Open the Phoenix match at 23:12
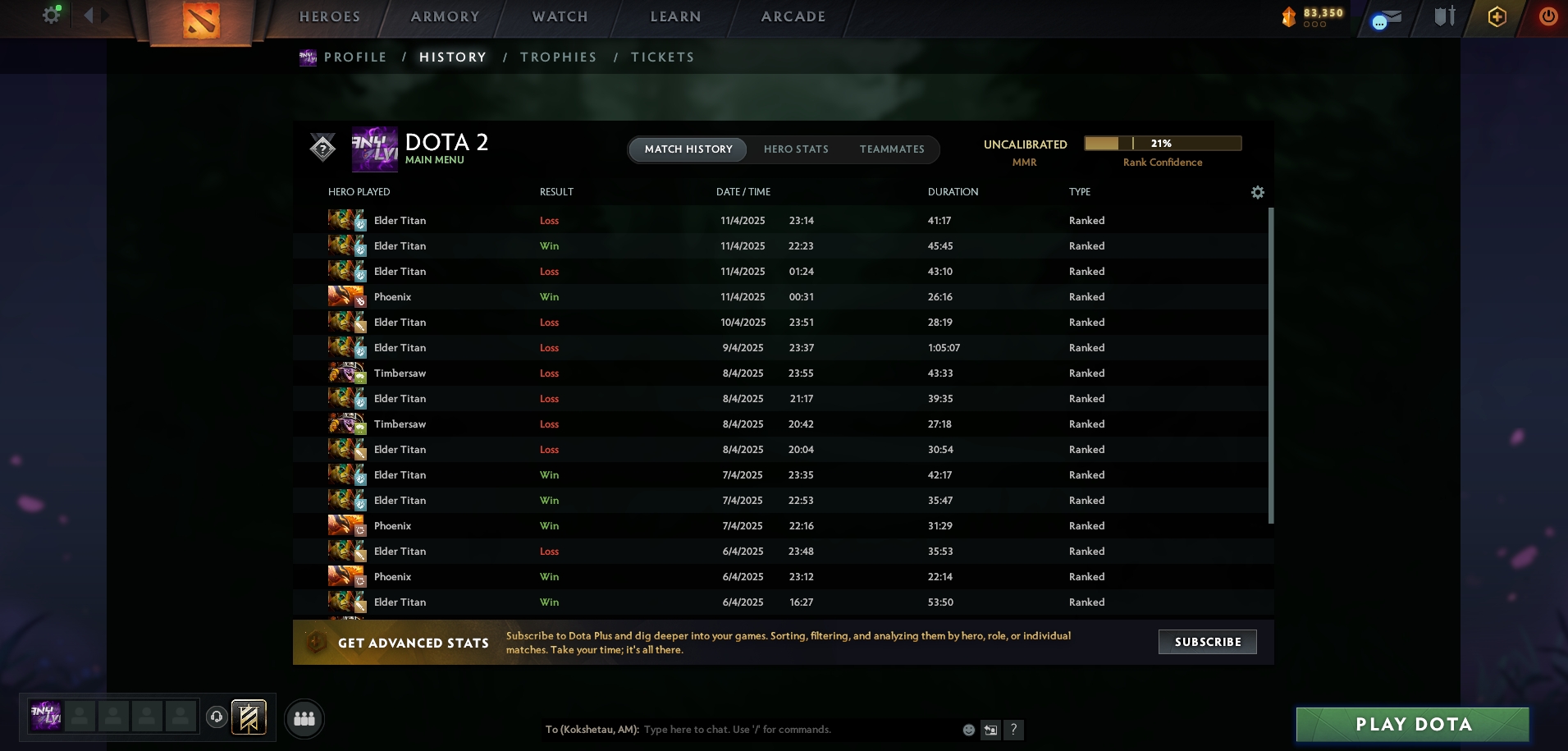Image resolution: width=1568 pixels, height=751 pixels. (781, 576)
